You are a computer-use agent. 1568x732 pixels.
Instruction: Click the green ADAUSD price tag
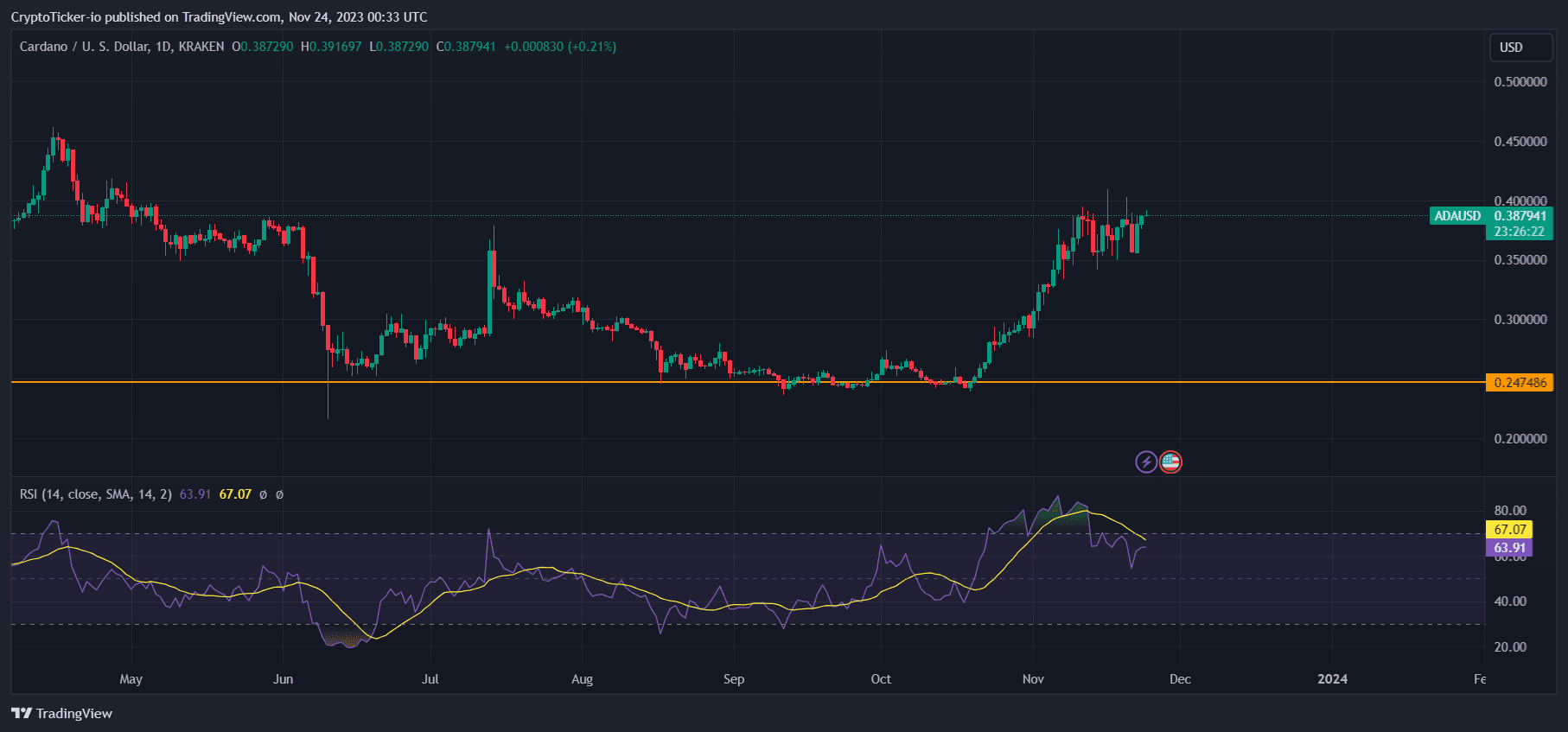(1457, 216)
